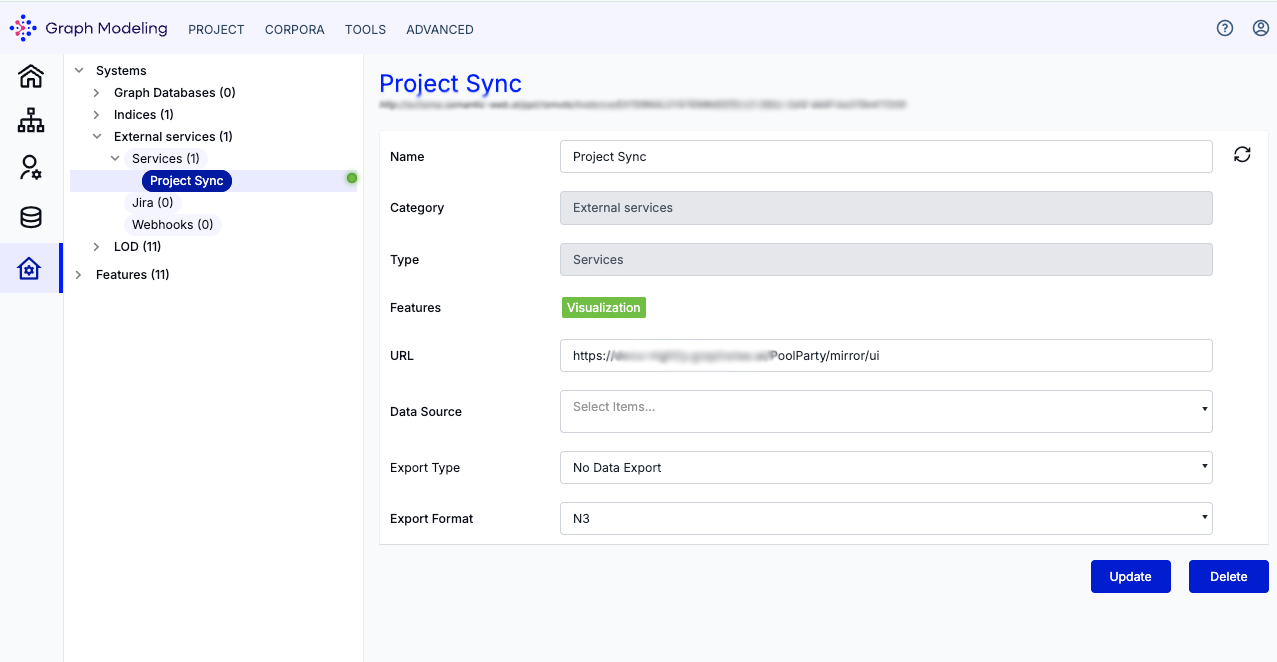Click into the Name input field
Viewport: 1277px width, 662px height.
886,156
